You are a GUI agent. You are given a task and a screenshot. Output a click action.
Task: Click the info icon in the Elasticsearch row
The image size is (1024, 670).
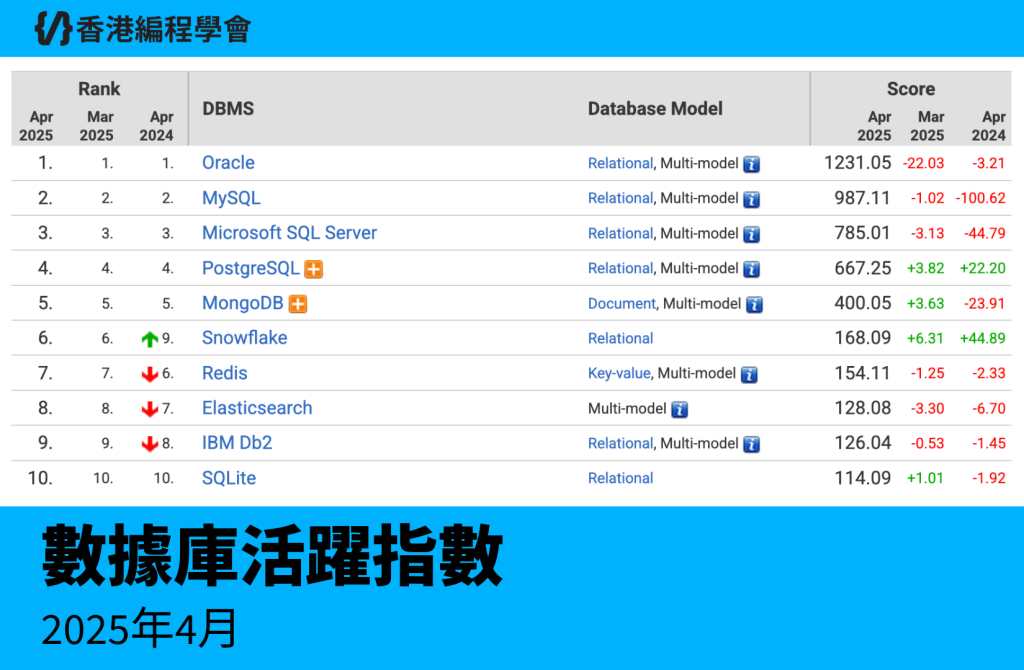[x=680, y=409]
